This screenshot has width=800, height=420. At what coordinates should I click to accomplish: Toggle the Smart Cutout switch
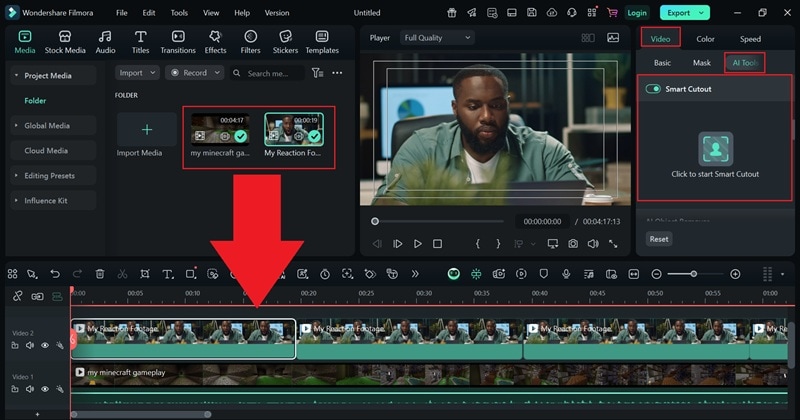tap(653, 89)
